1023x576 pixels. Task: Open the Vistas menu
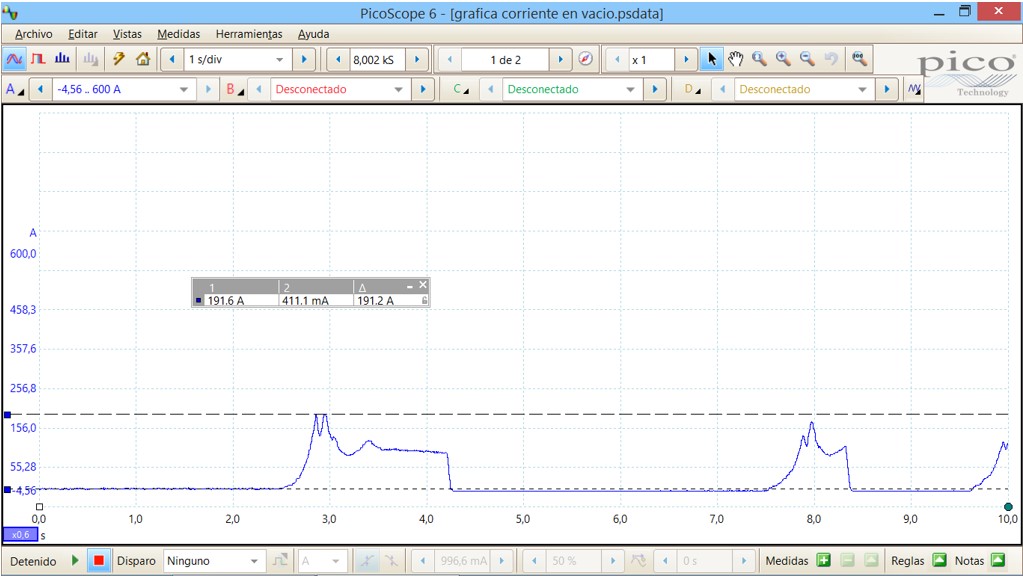(127, 34)
